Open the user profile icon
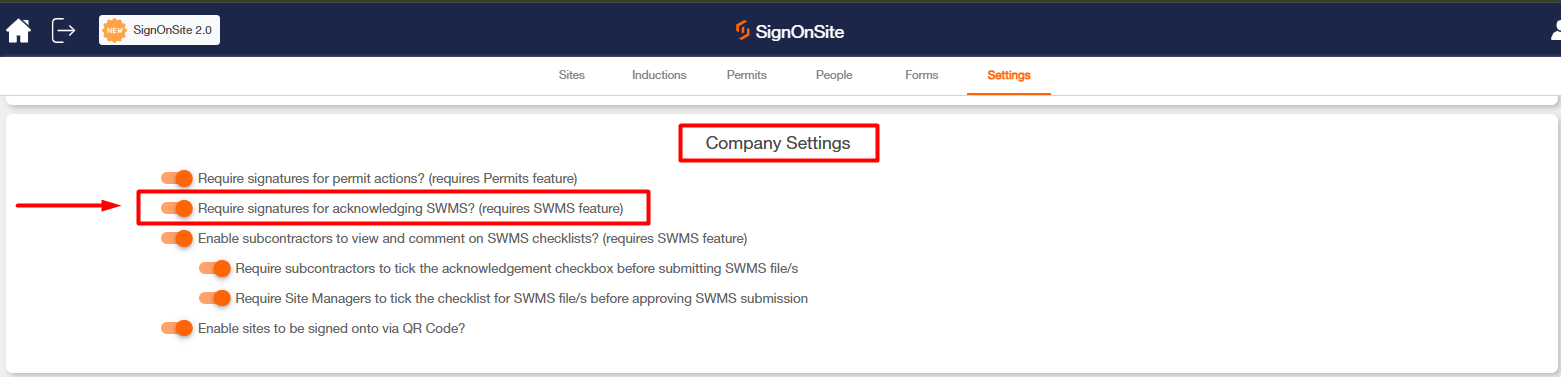Screen dimensions: 1561x377 click(1554, 32)
